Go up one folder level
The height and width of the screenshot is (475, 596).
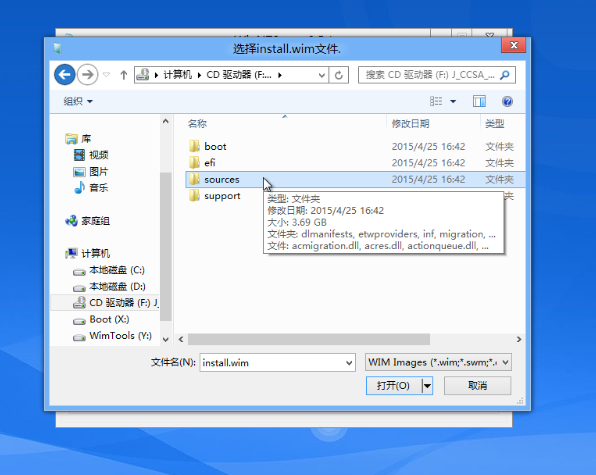124,75
